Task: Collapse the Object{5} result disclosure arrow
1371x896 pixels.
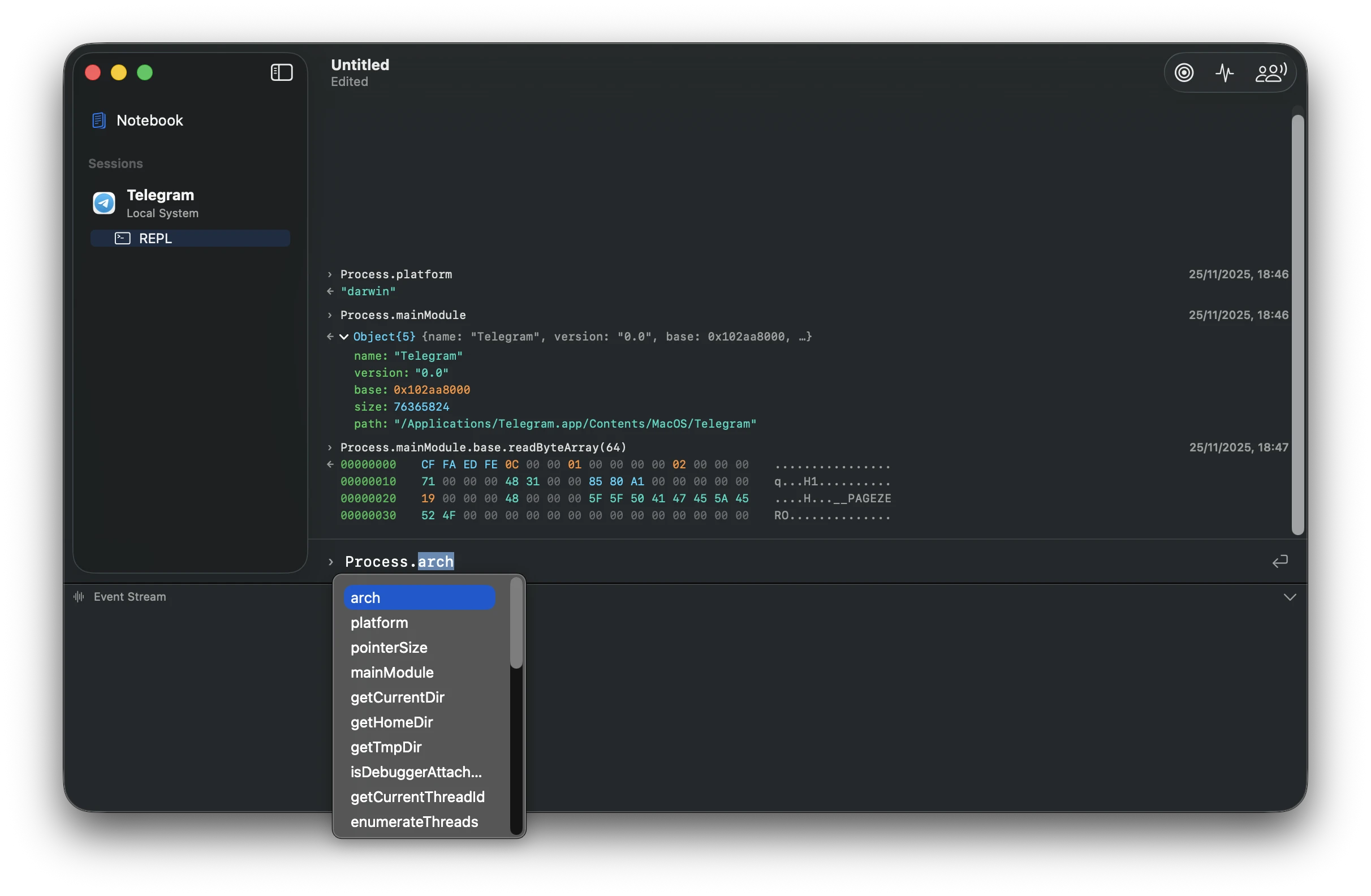Action: tap(344, 337)
